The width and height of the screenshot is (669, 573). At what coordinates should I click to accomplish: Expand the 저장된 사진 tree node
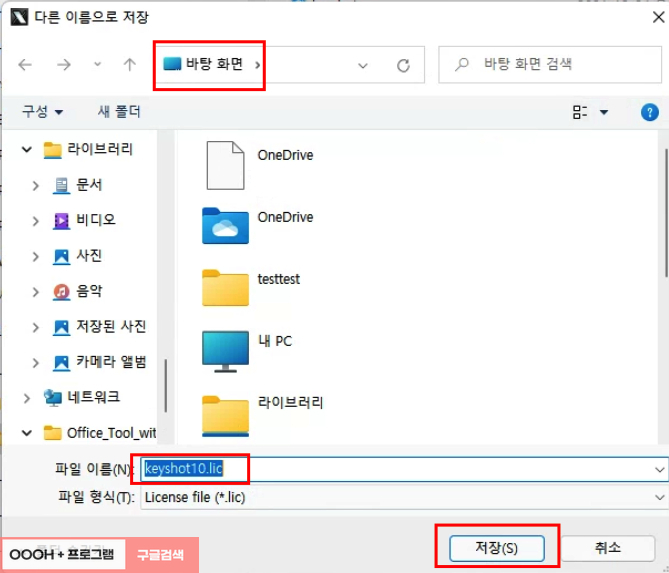pyautogui.click(x=35, y=327)
